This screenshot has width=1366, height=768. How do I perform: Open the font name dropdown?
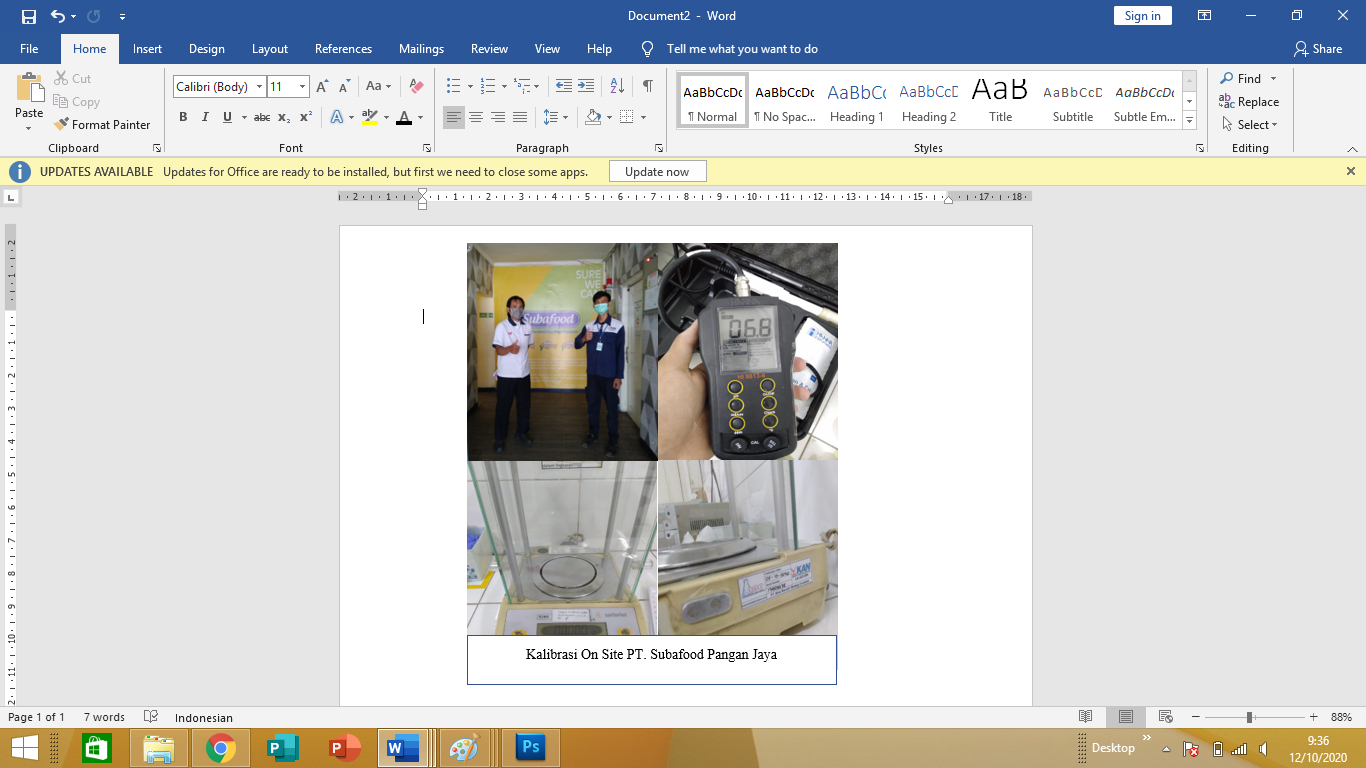259,87
